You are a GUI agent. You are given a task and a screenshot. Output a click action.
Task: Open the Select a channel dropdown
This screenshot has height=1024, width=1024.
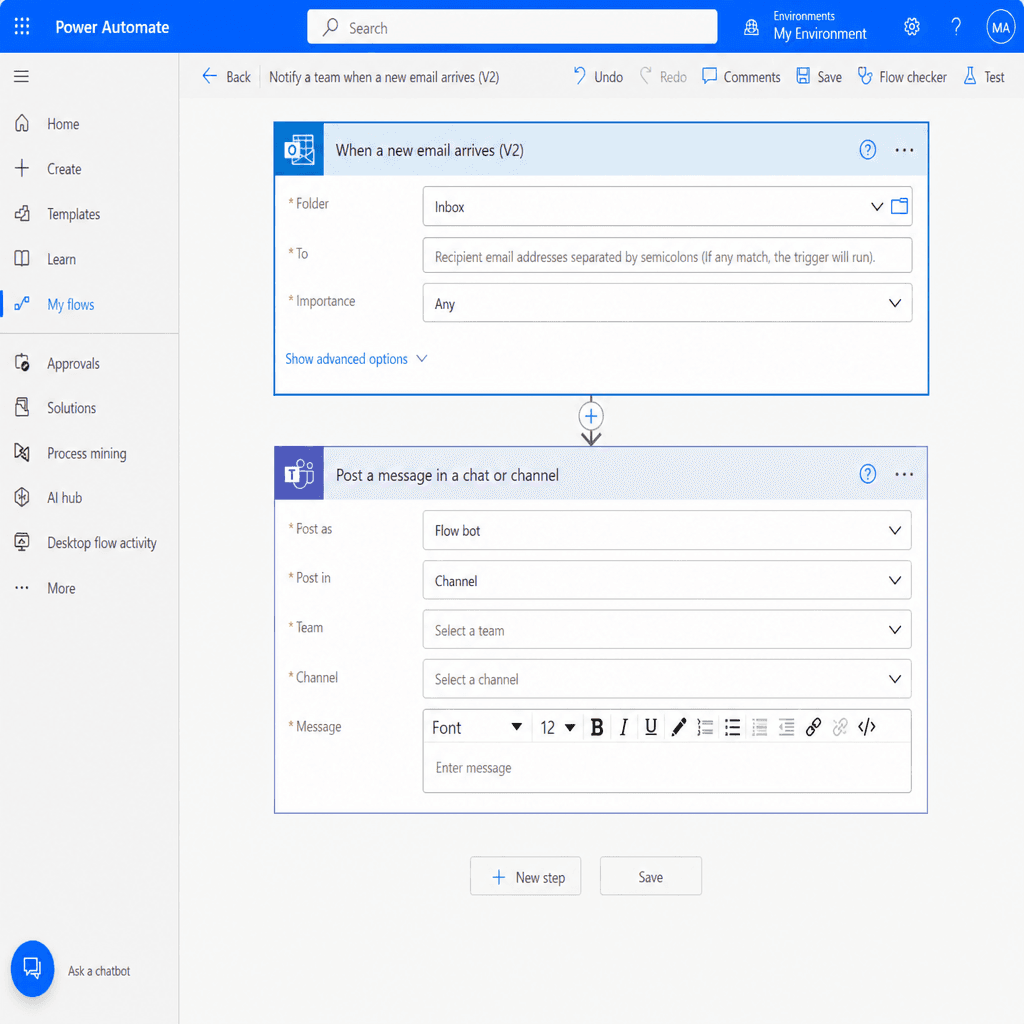(x=667, y=679)
